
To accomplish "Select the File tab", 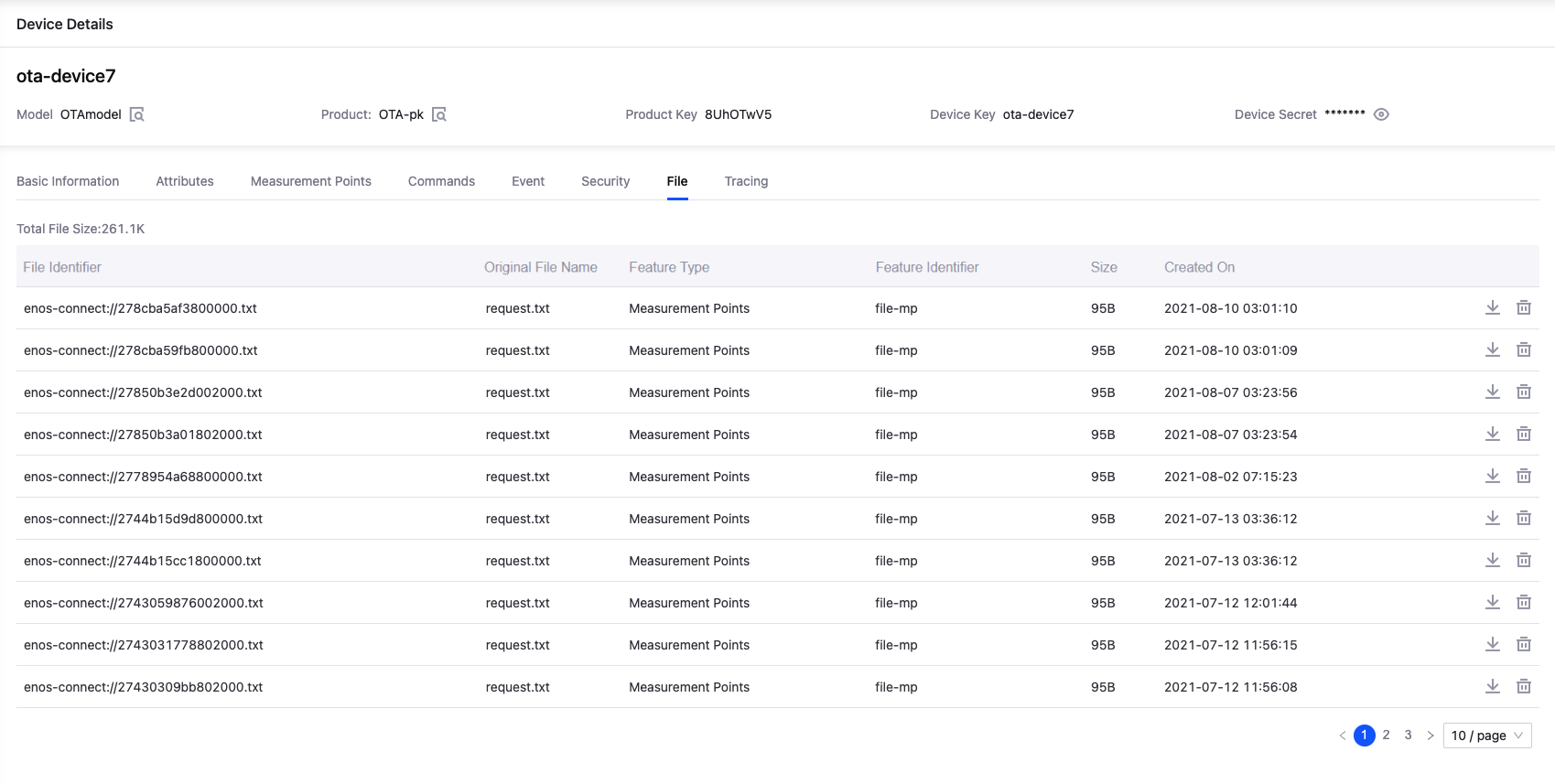I will point(677,181).
